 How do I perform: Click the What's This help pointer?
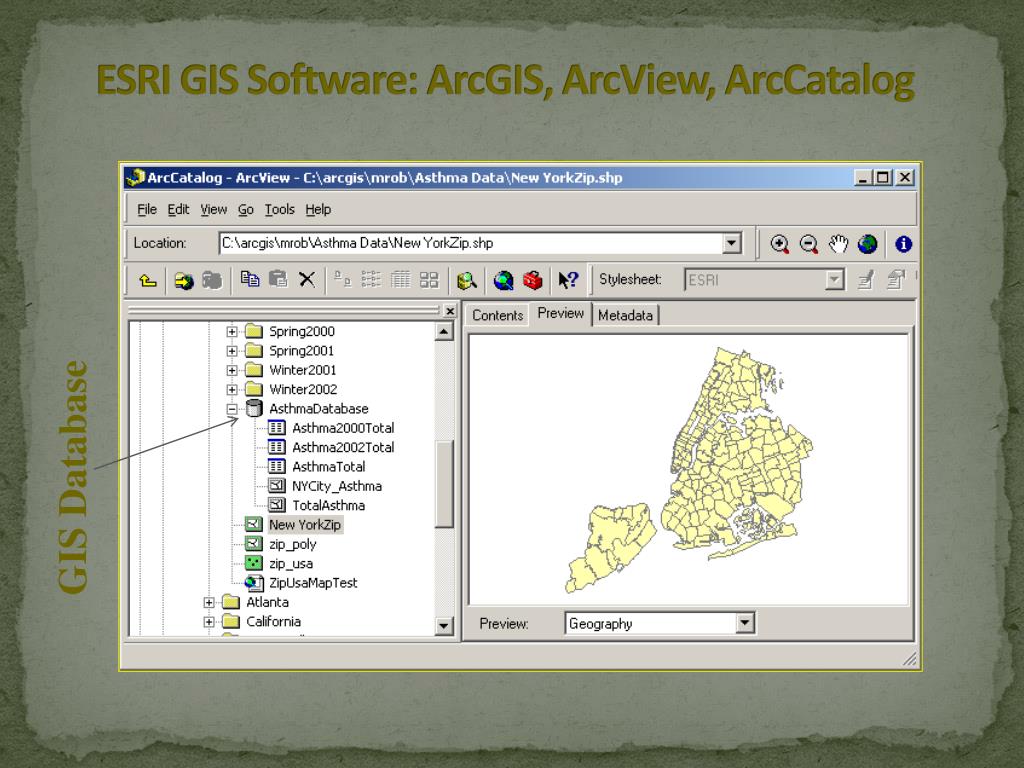coord(568,280)
